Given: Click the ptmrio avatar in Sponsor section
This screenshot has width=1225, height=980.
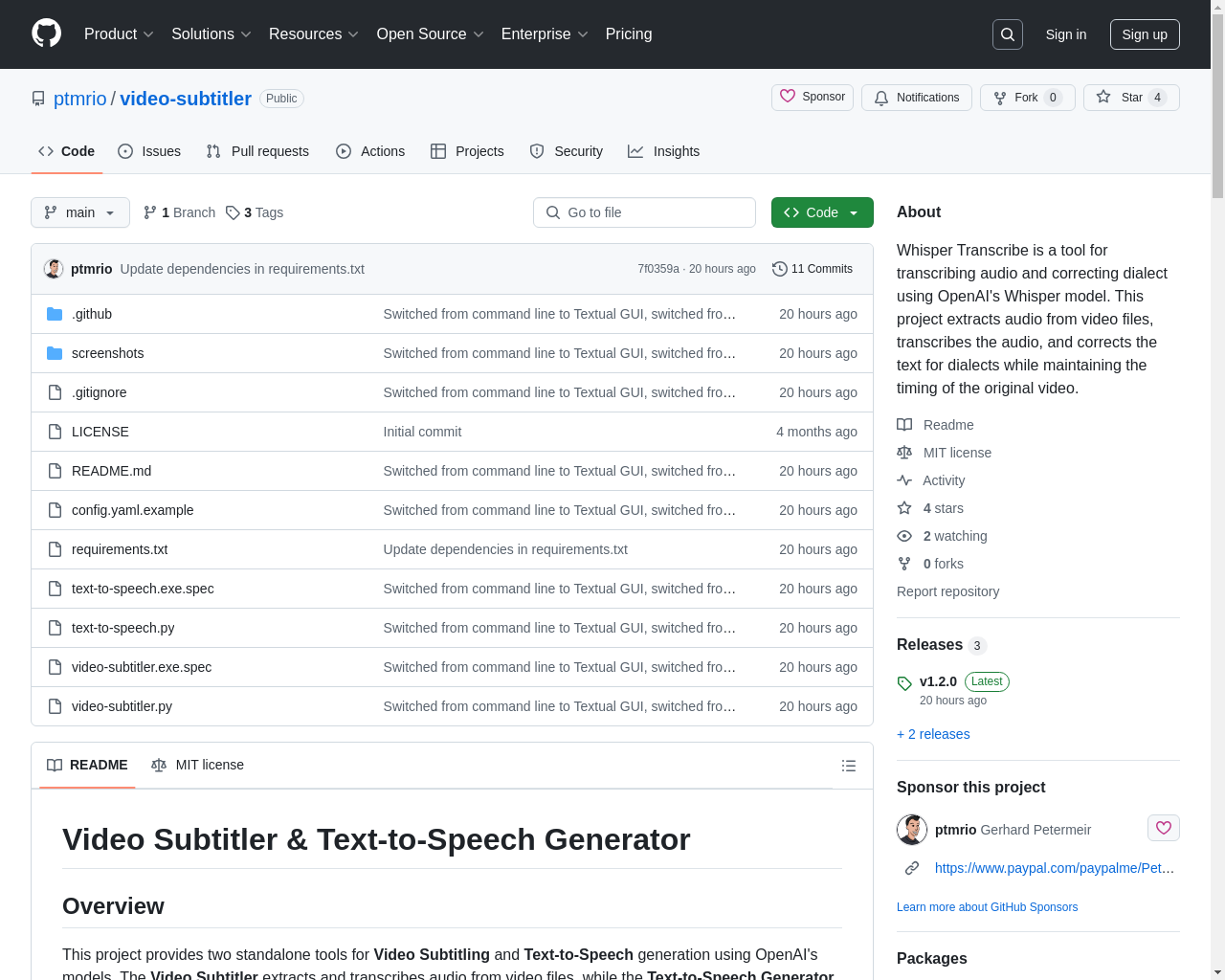Looking at the screenshot, I should coord(912,830).
